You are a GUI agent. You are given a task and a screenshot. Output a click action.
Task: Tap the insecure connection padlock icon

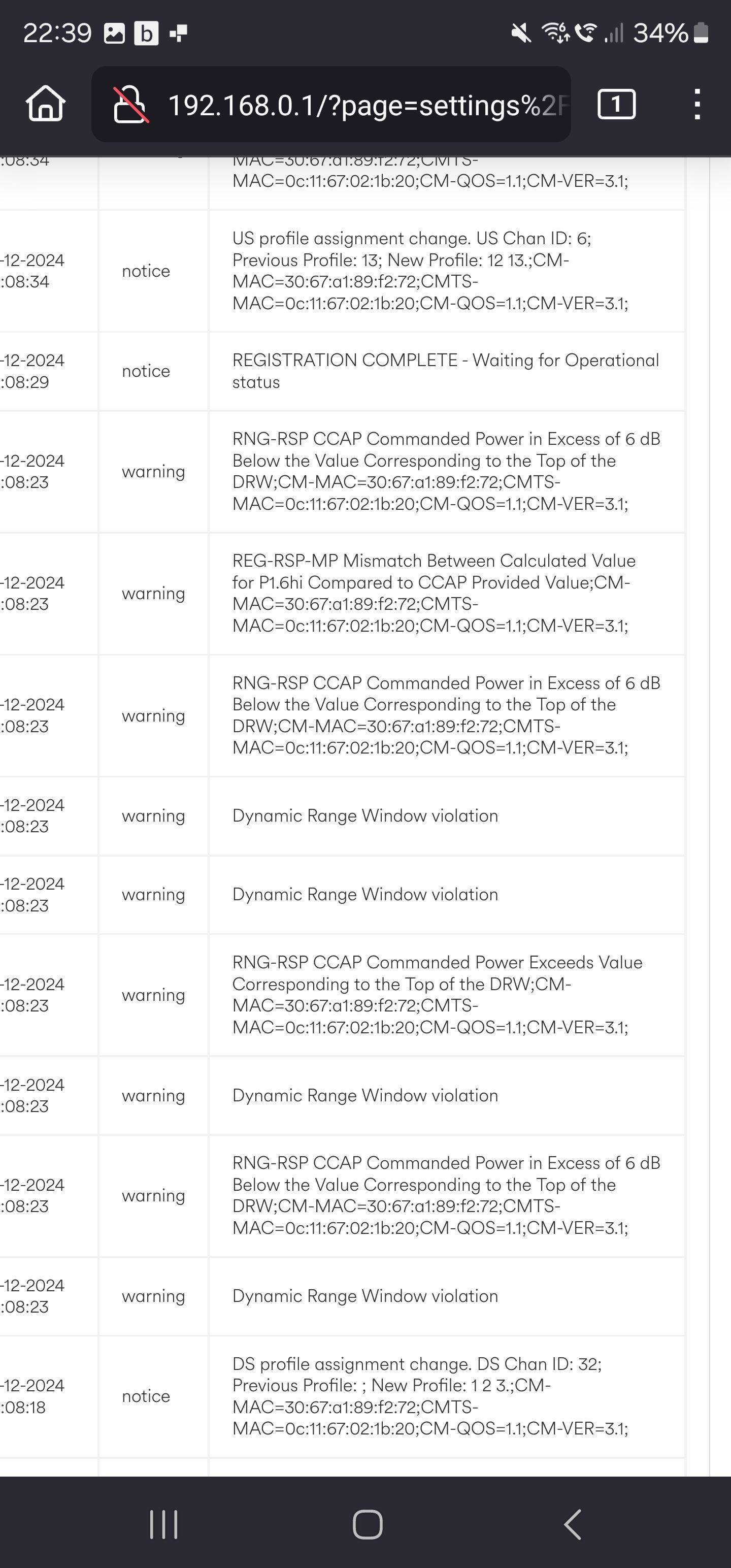click(129, 104)
